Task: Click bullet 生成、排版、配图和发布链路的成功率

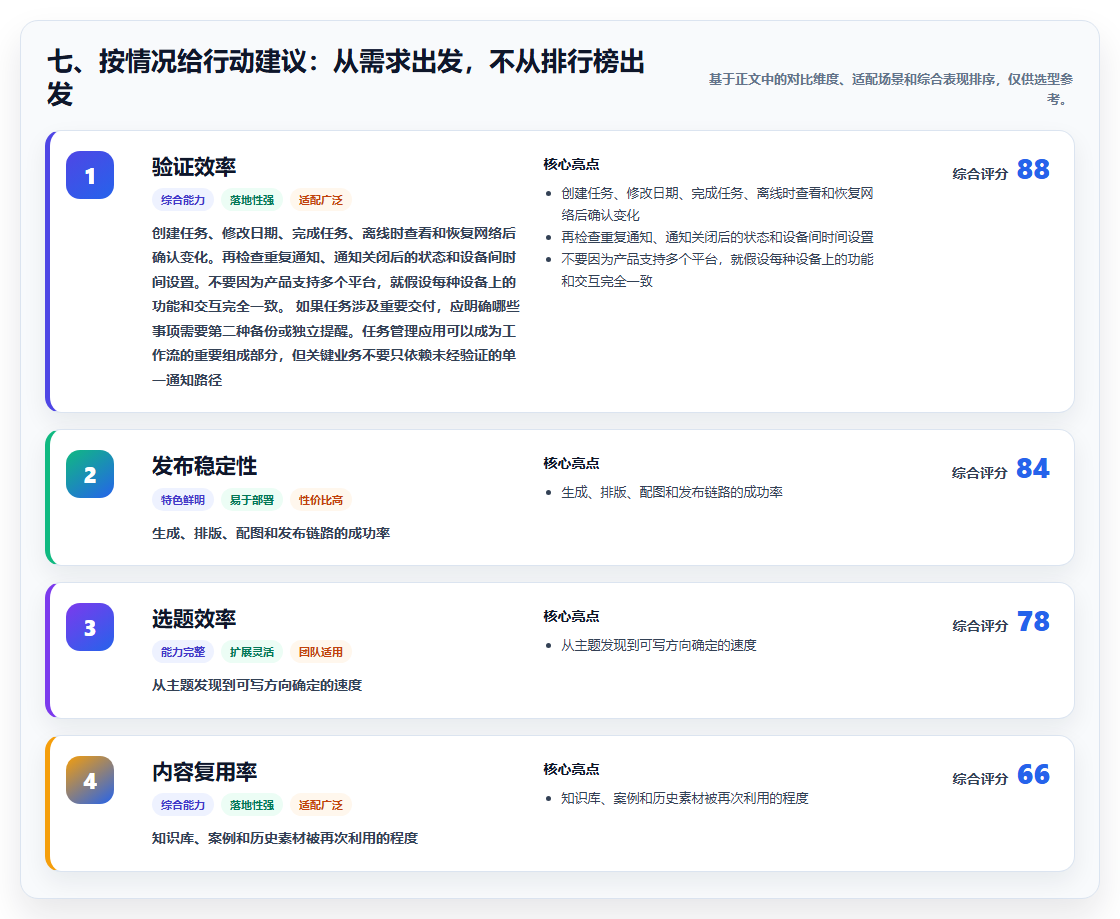Action: [x=671, y=492]
